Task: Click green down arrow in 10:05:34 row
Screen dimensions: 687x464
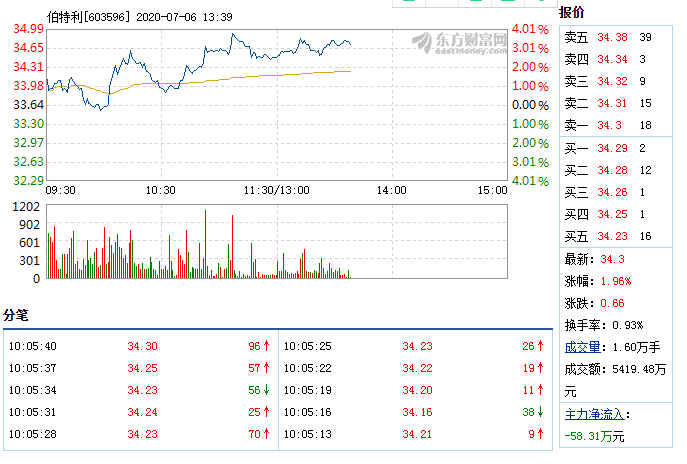Action: 267,389
